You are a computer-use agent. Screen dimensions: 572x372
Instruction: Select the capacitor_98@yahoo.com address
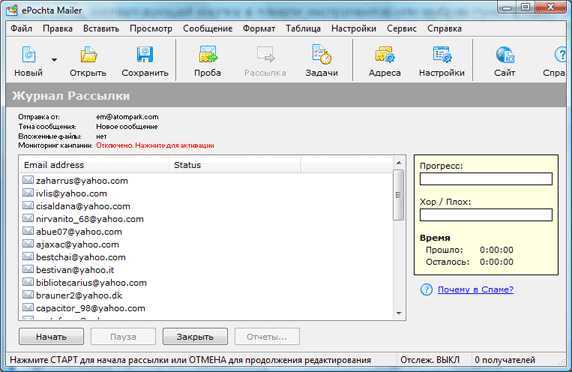point(90,308)
